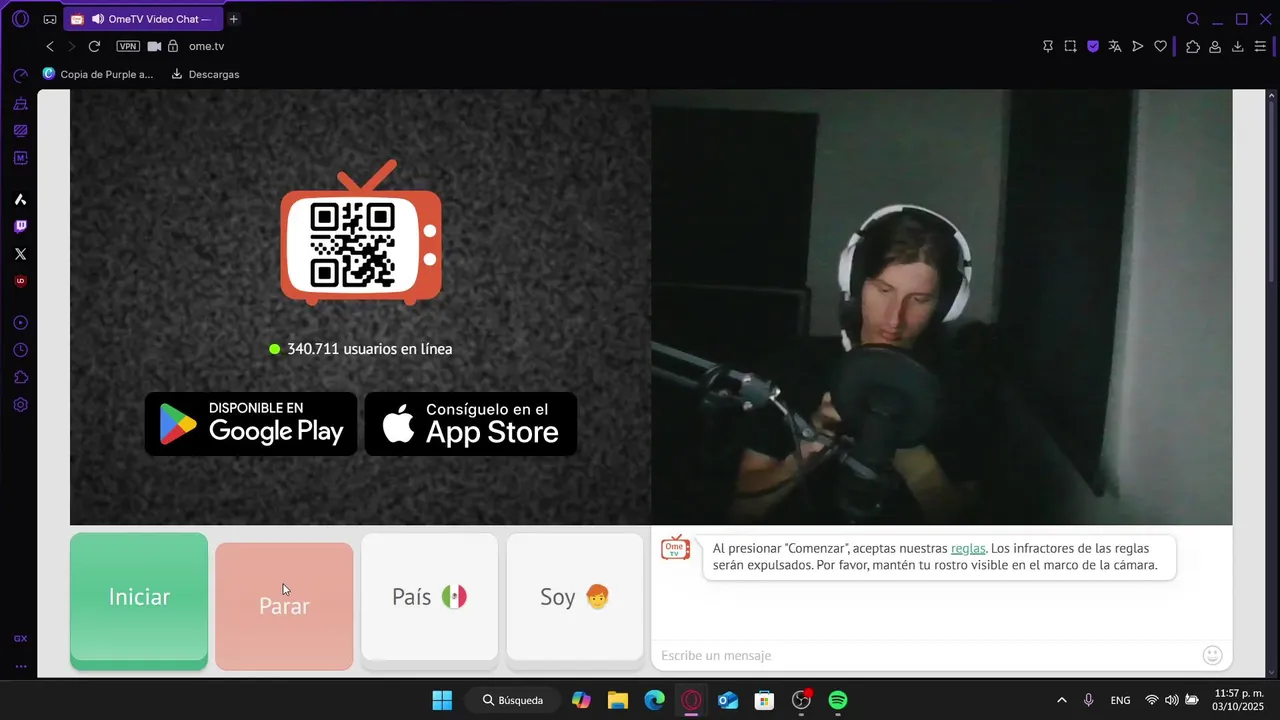The width and height of the screenshot is (1280, 720).
Task: Open Windows Start menu
Action: [442, 700]
